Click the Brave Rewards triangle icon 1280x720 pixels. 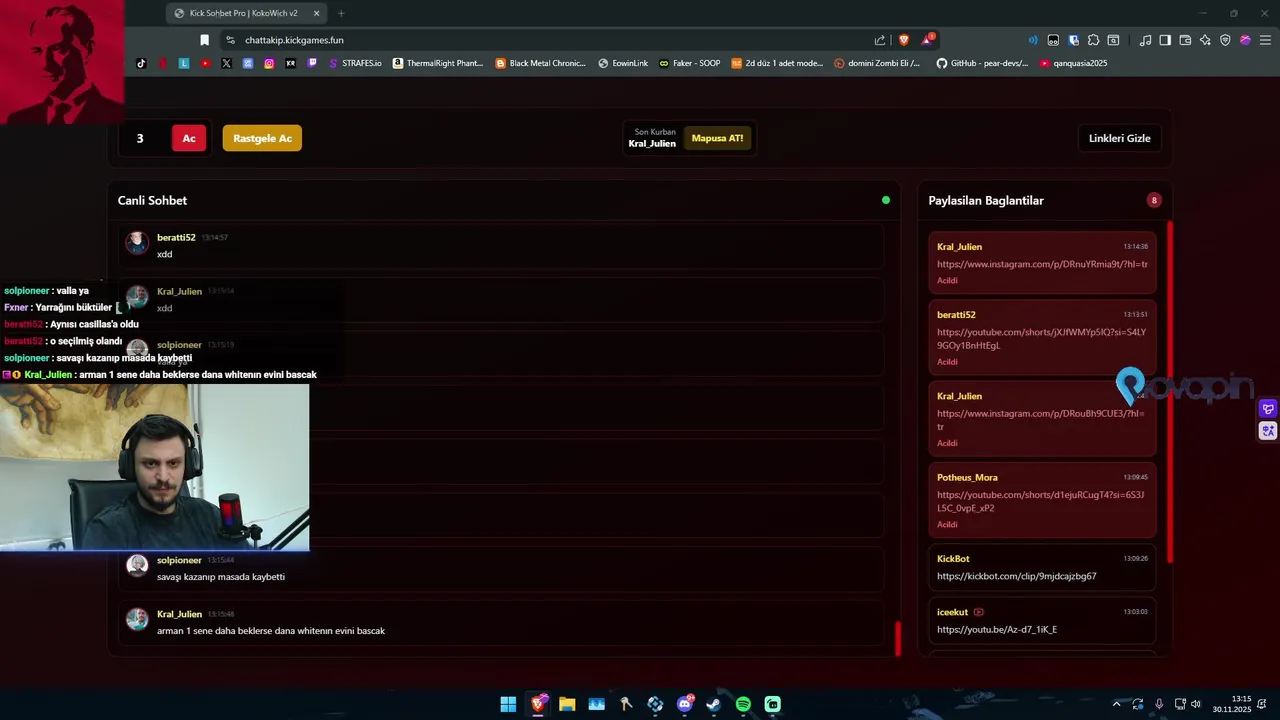click(928, 40)
